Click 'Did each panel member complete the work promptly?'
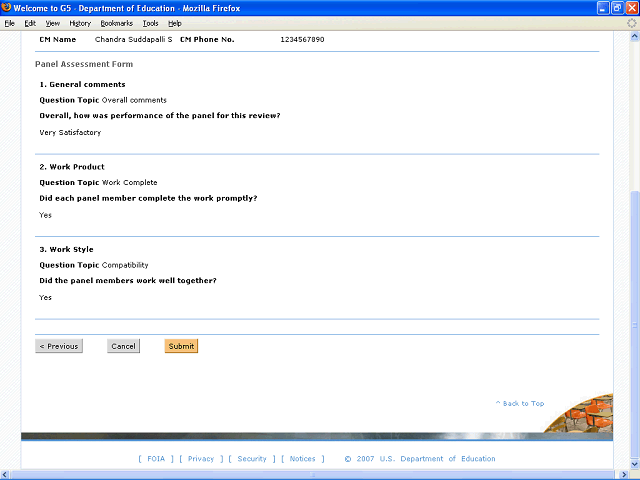640x480 pixels. (x=148, y=198)
